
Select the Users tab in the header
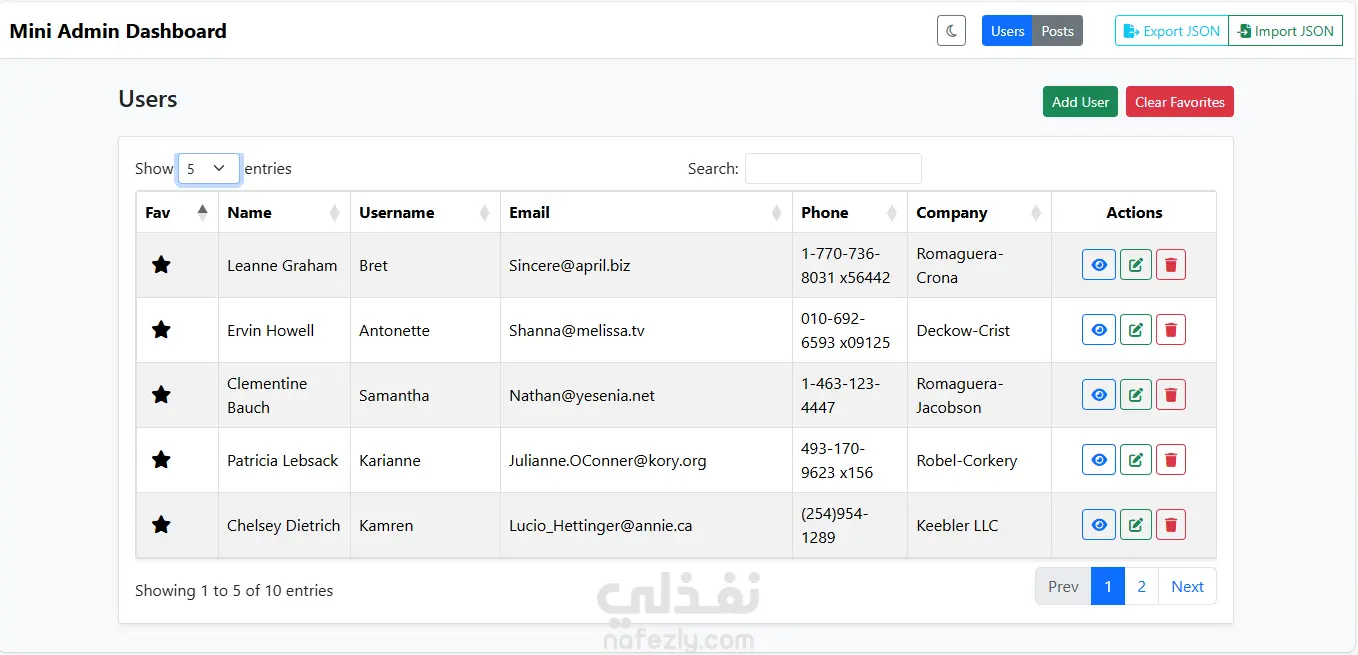coord(1007,31)
